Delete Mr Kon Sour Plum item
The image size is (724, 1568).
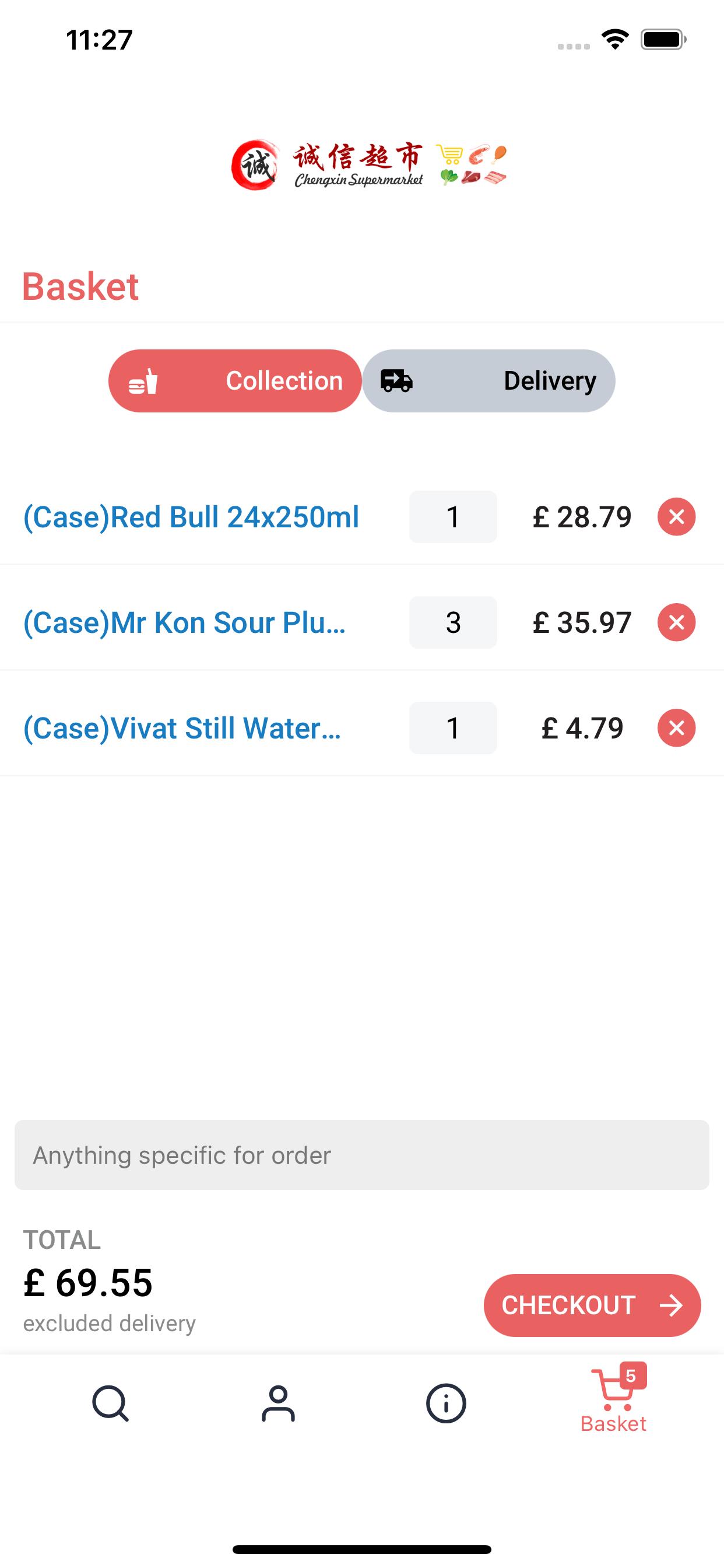[x=676, y=622]
